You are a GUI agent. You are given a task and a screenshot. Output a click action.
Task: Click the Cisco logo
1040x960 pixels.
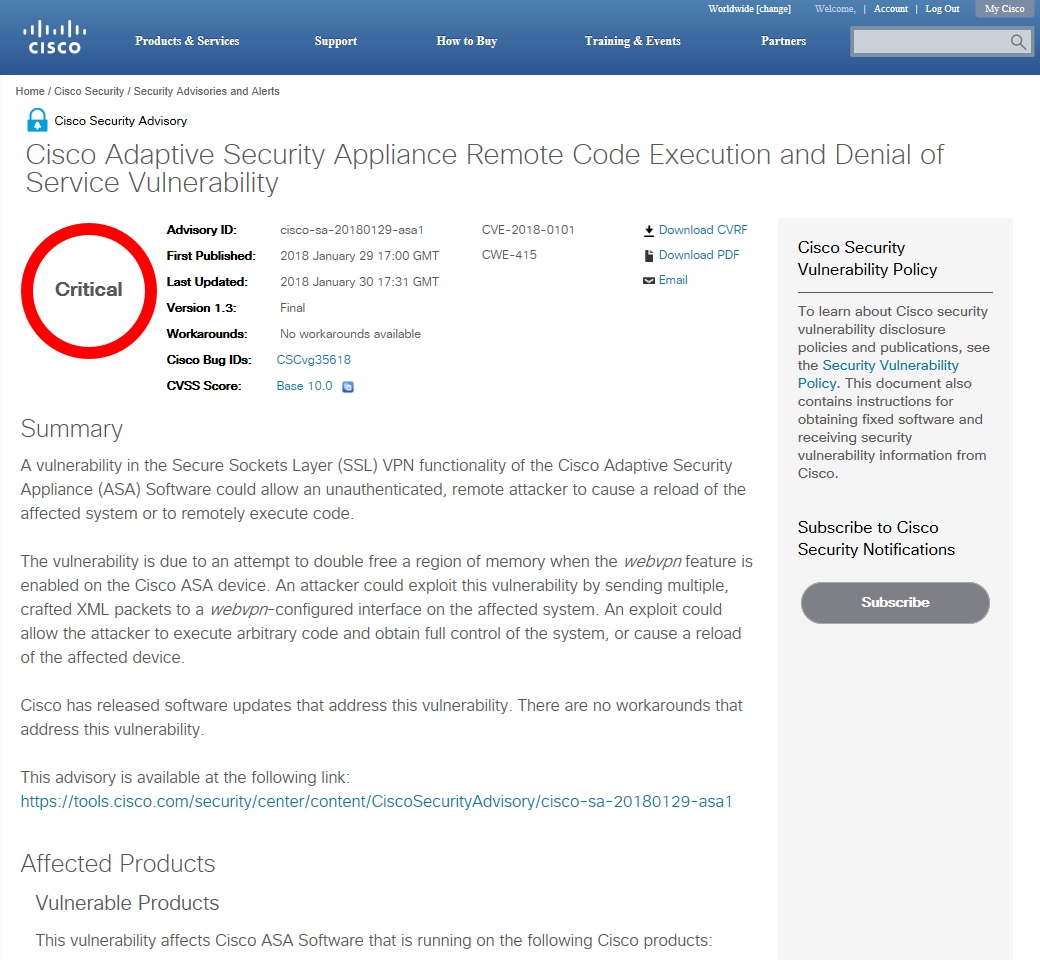54,37
